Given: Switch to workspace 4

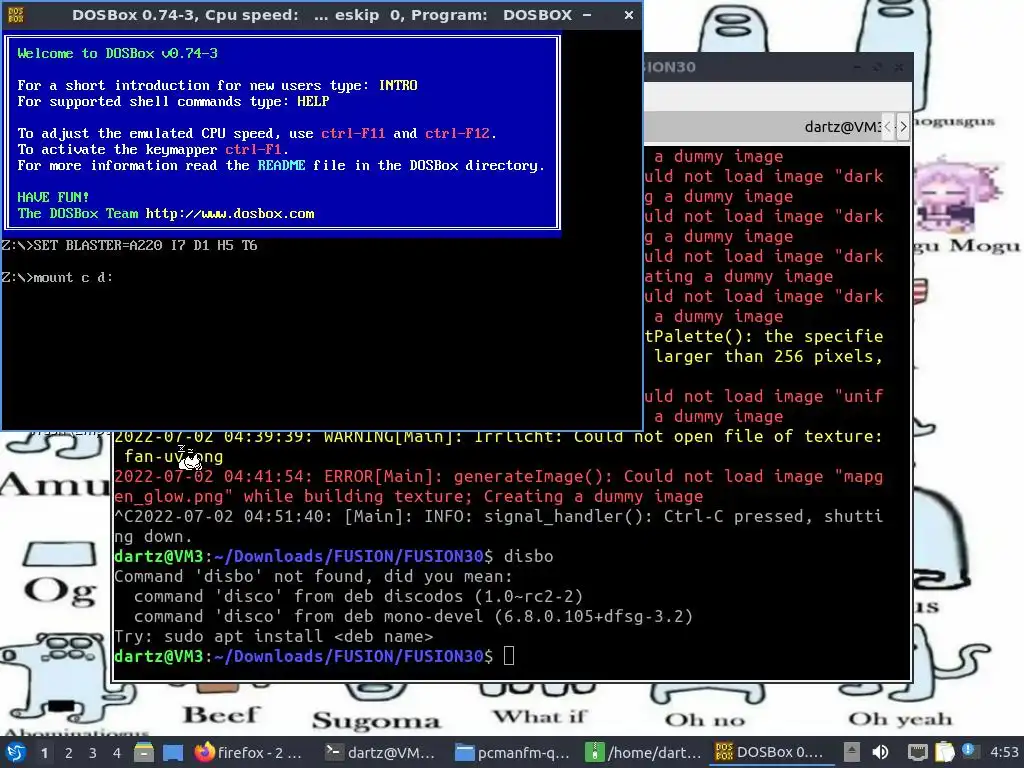Looking at the screenshot, I should click(116, 753).
